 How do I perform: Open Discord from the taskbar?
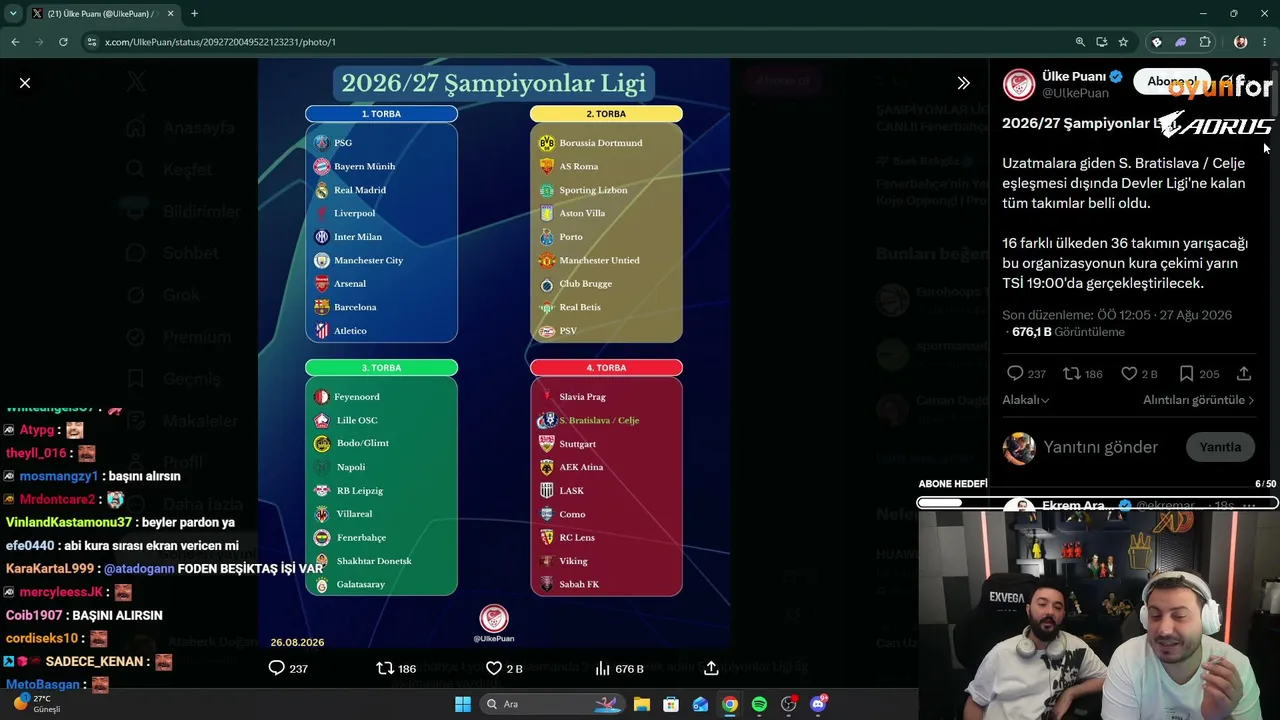pyautogui.click(x=818, y=704)
